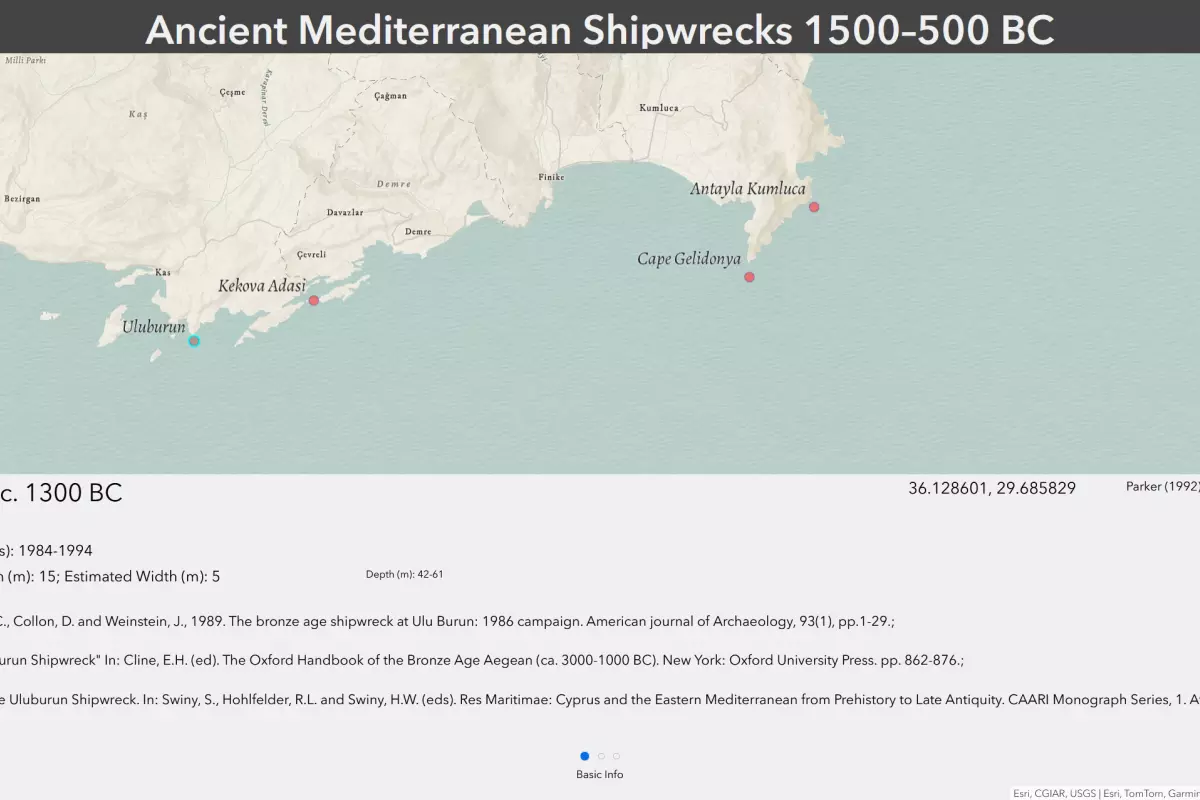The width and height of the screenshot is (1200, 800).
Task: Click the Depth (m): 42-61 field
Action: (404, 574)
